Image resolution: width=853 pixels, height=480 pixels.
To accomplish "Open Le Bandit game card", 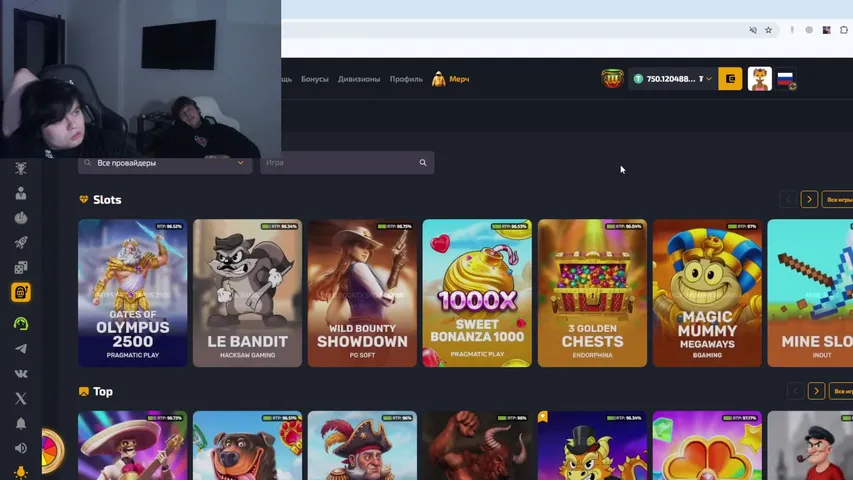I will point(247,293).
